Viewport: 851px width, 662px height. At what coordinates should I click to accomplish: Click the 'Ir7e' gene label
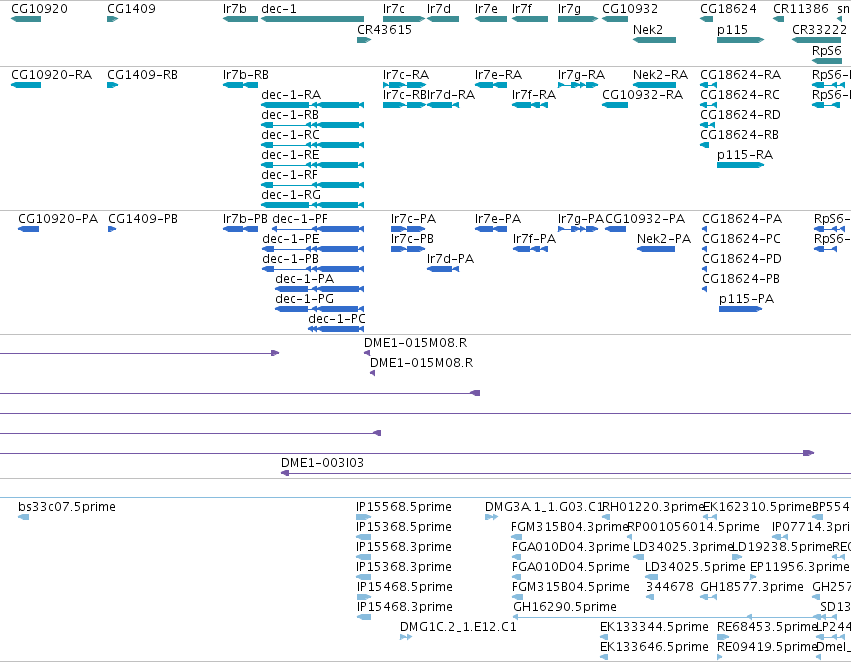pos(486,9)
